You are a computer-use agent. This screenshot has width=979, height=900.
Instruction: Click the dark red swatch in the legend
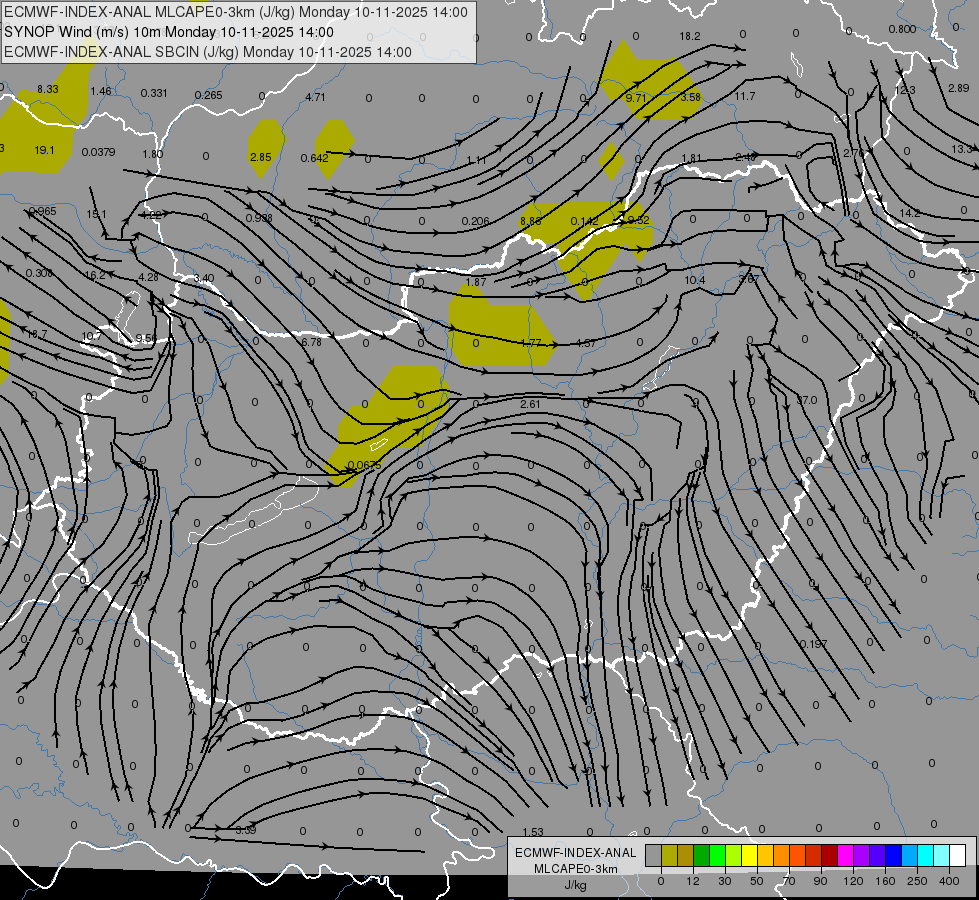coord(829,856)
